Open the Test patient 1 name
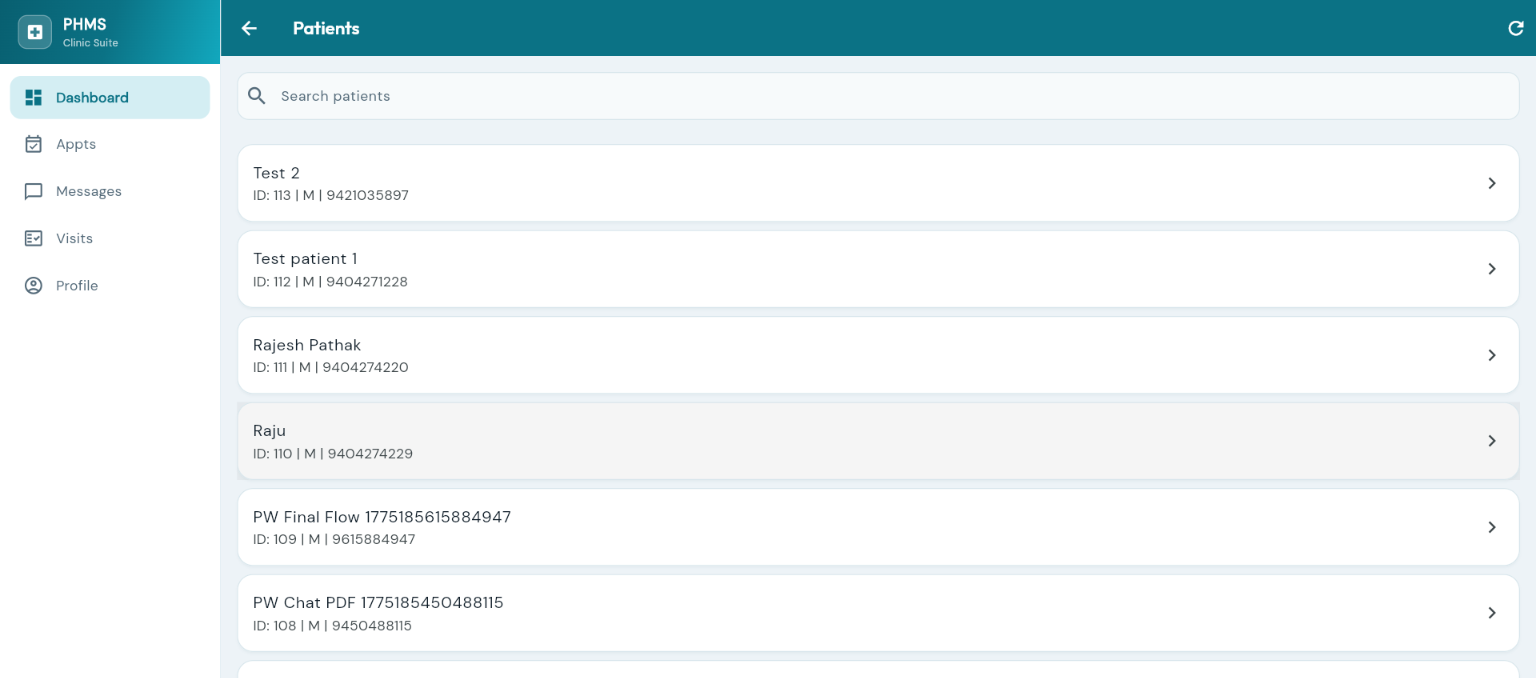This screenshot has height=678, width=1536. tap(305, 259)
